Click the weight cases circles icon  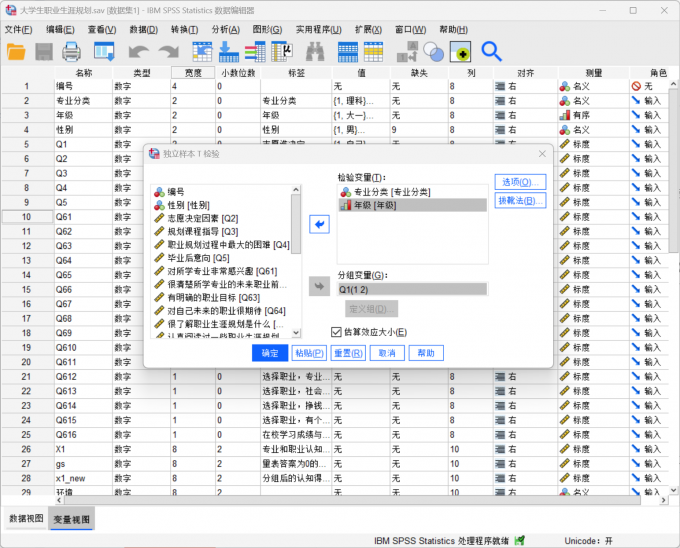(433, 52)
